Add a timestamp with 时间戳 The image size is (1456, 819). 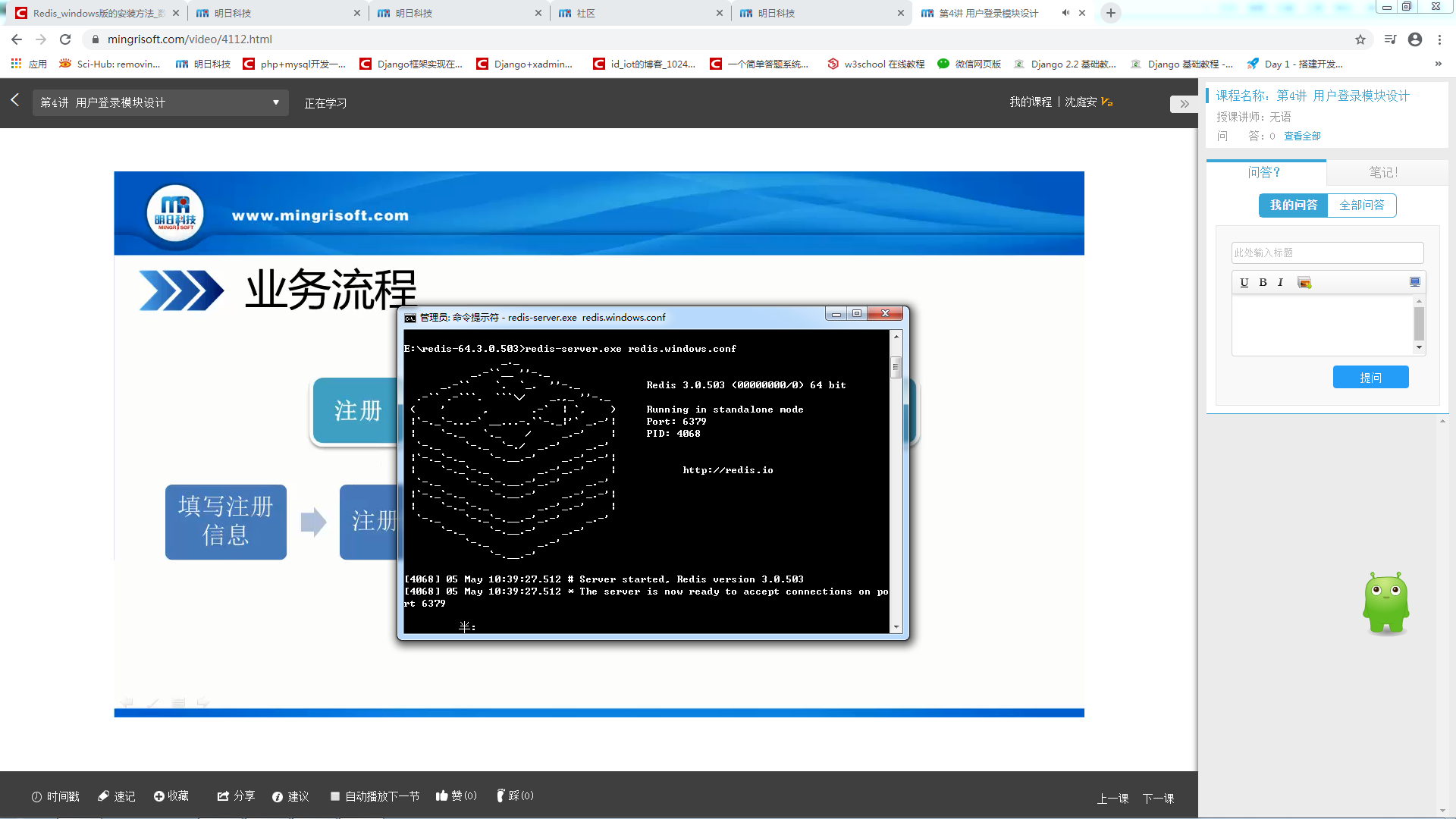point(55,796)
